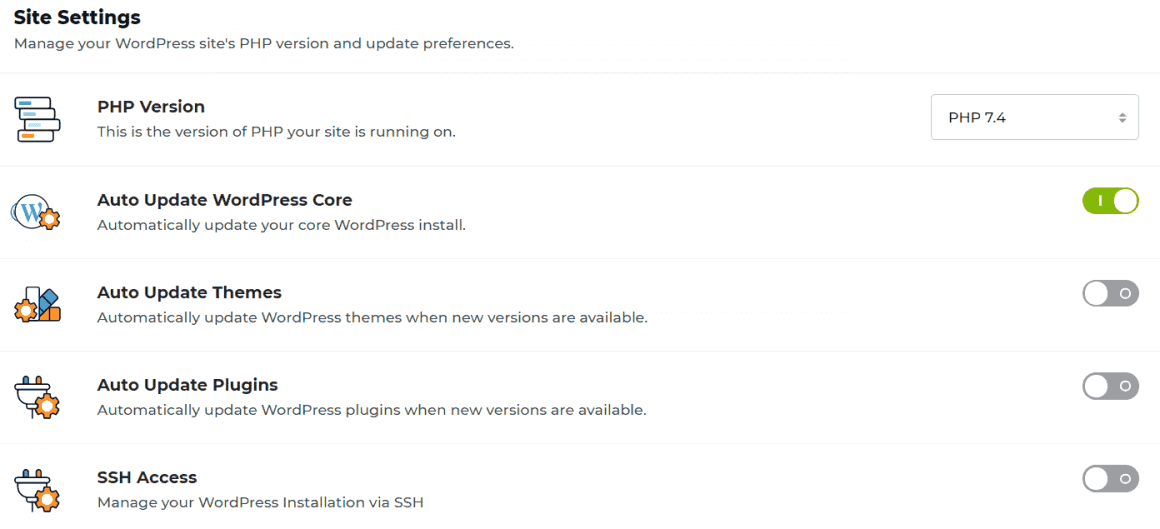The width and height of the screenshot is (1160, 529).
Task: Click the PHP Version server stack icon
Action: tap(38, 119)
